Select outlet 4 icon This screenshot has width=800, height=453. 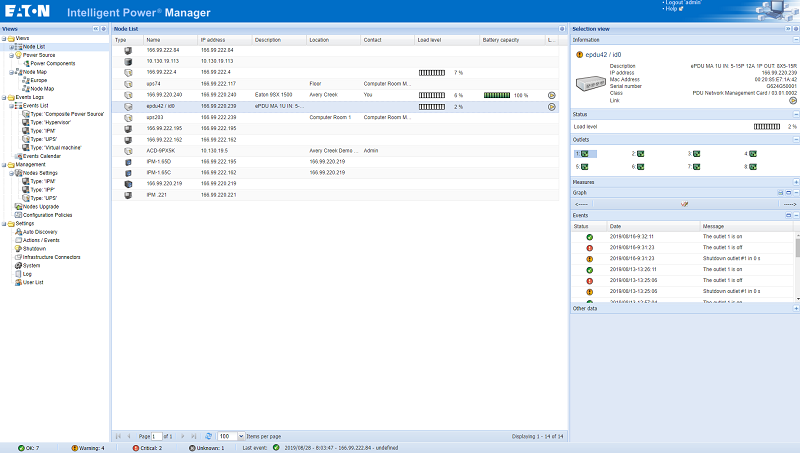(x=753, y=154)
